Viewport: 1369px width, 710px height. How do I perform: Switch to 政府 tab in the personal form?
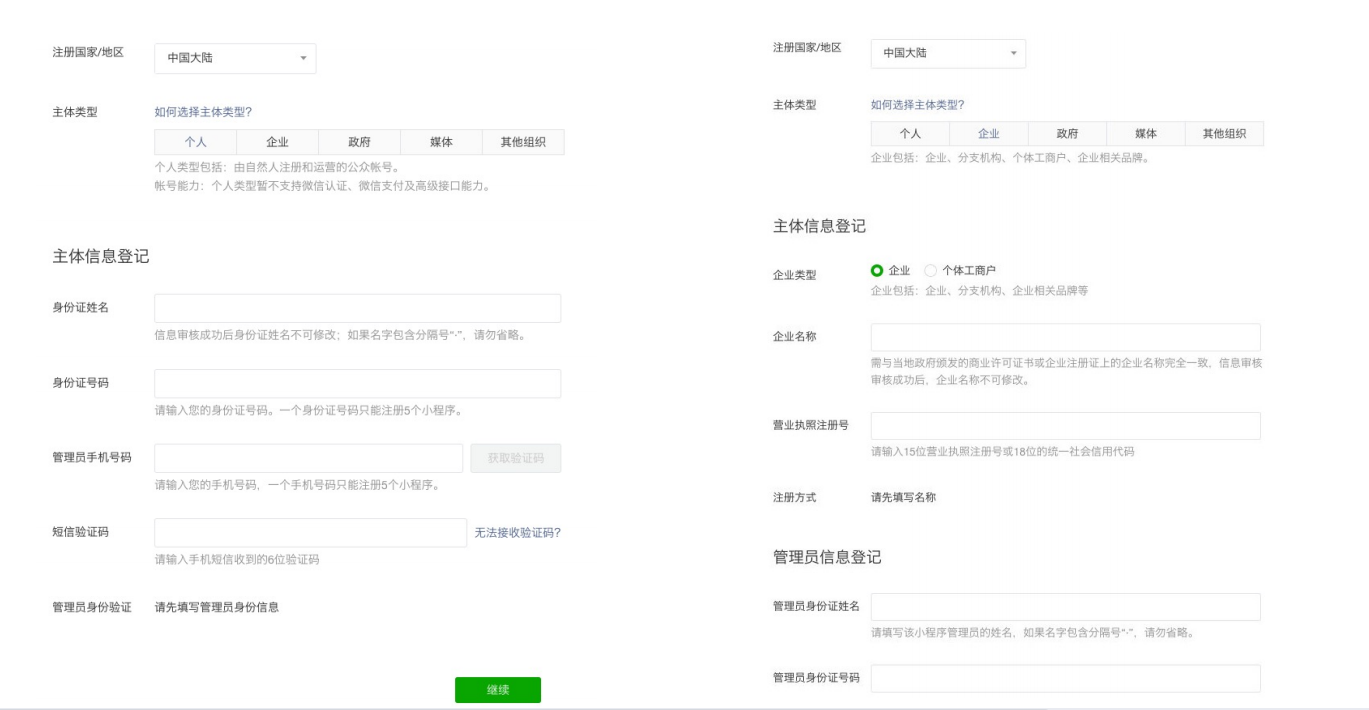[x=359, y=142]
